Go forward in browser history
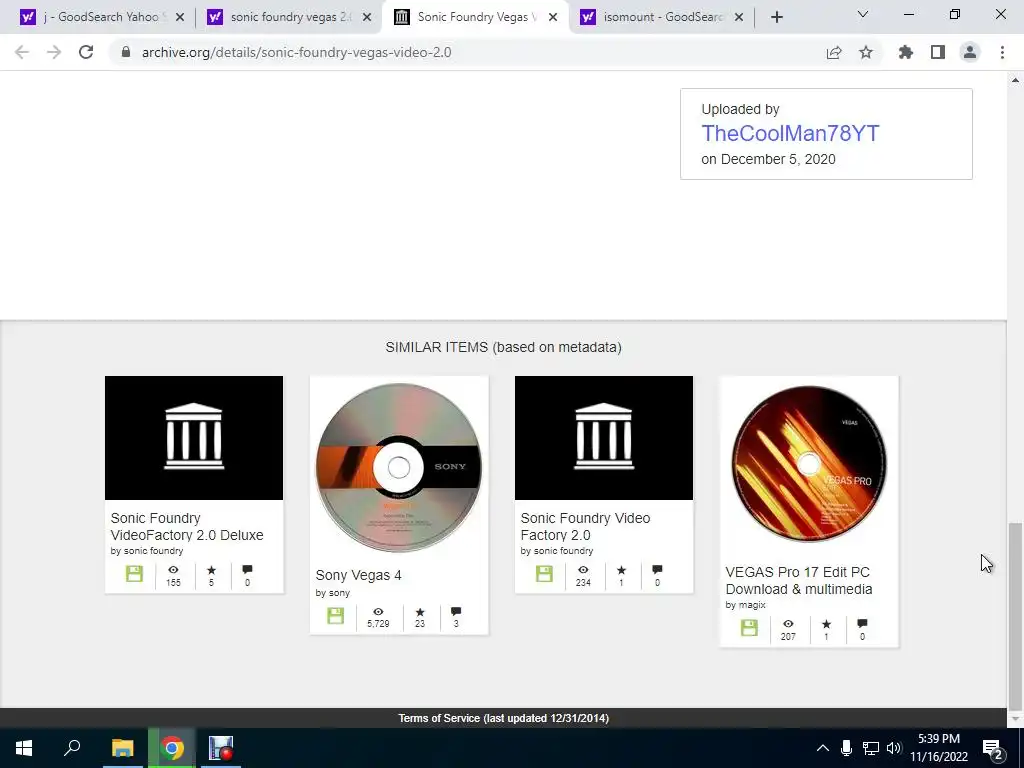The width and height of the screenshot is (1024, 768). [x=54, y=52]
